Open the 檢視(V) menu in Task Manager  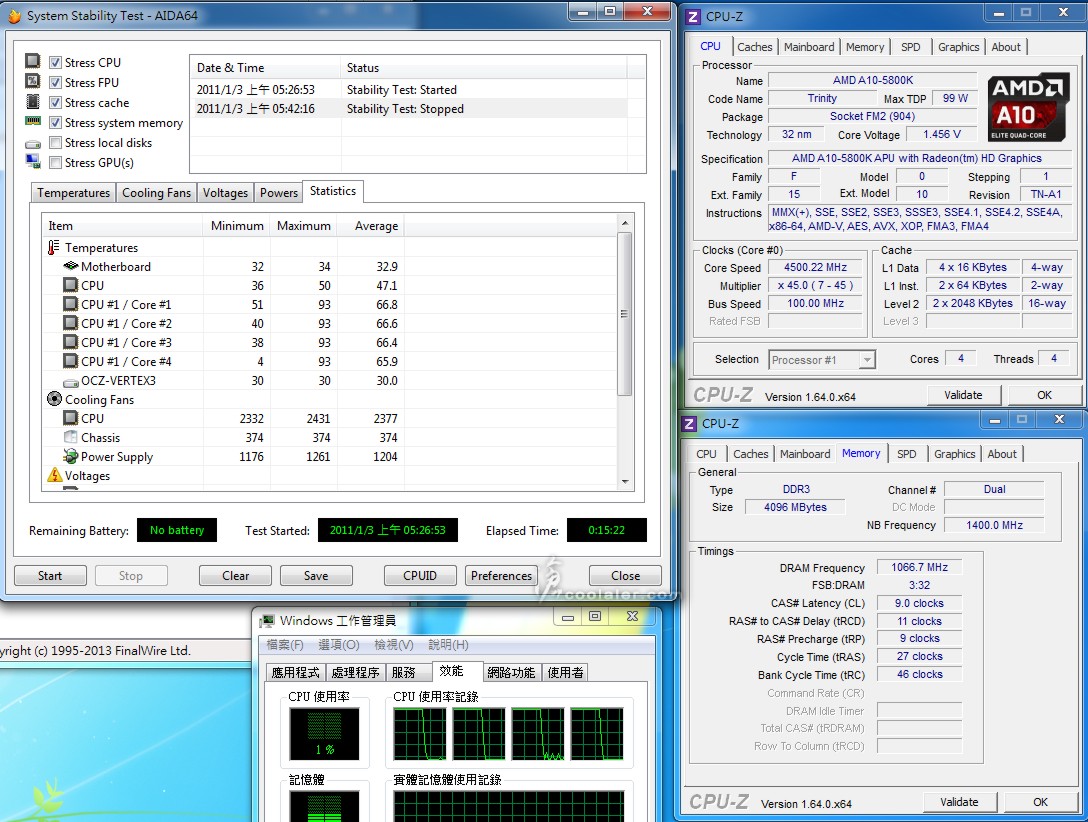393,645
